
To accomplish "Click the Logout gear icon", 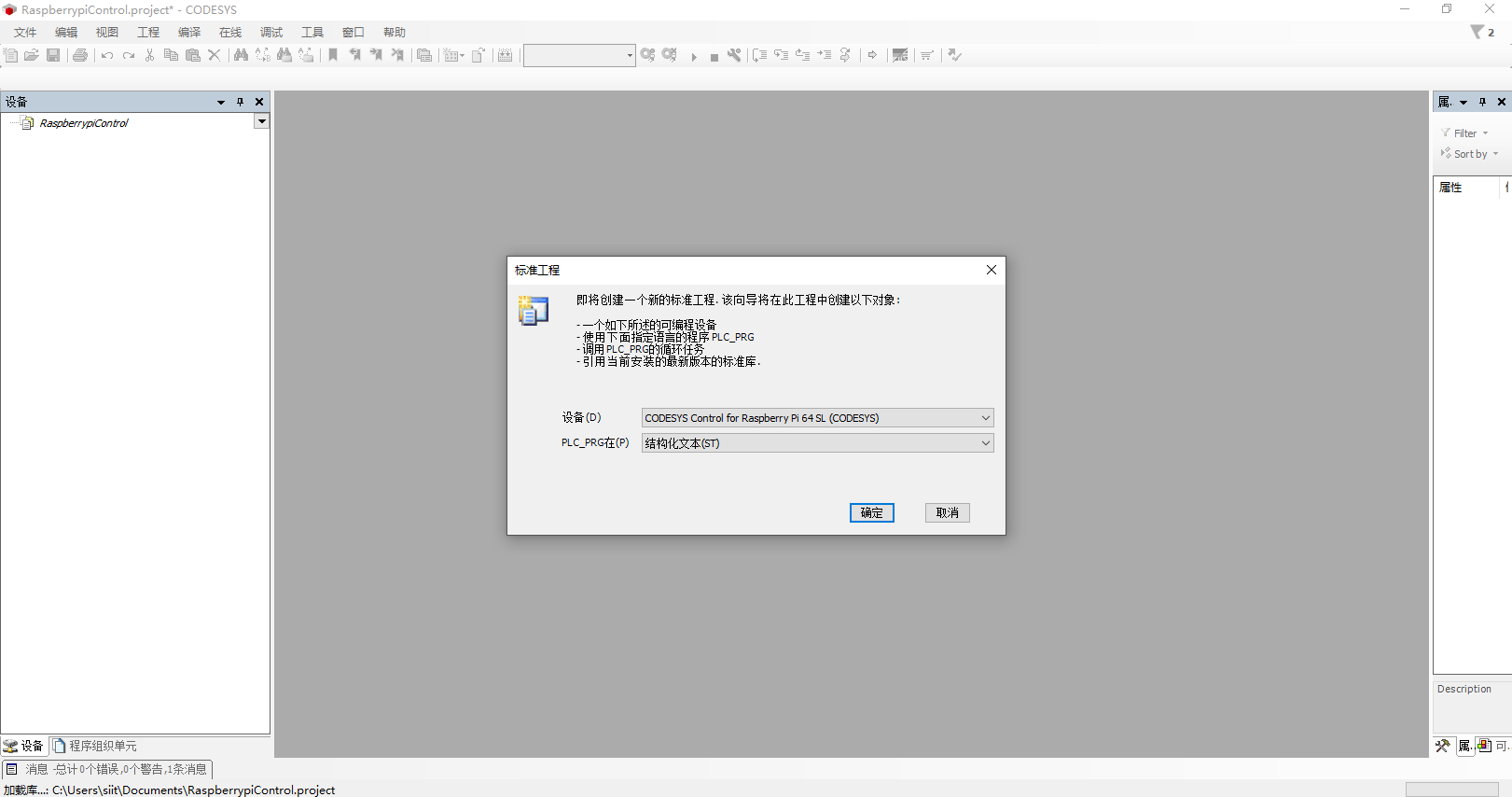I will click(x=670, y=55).
